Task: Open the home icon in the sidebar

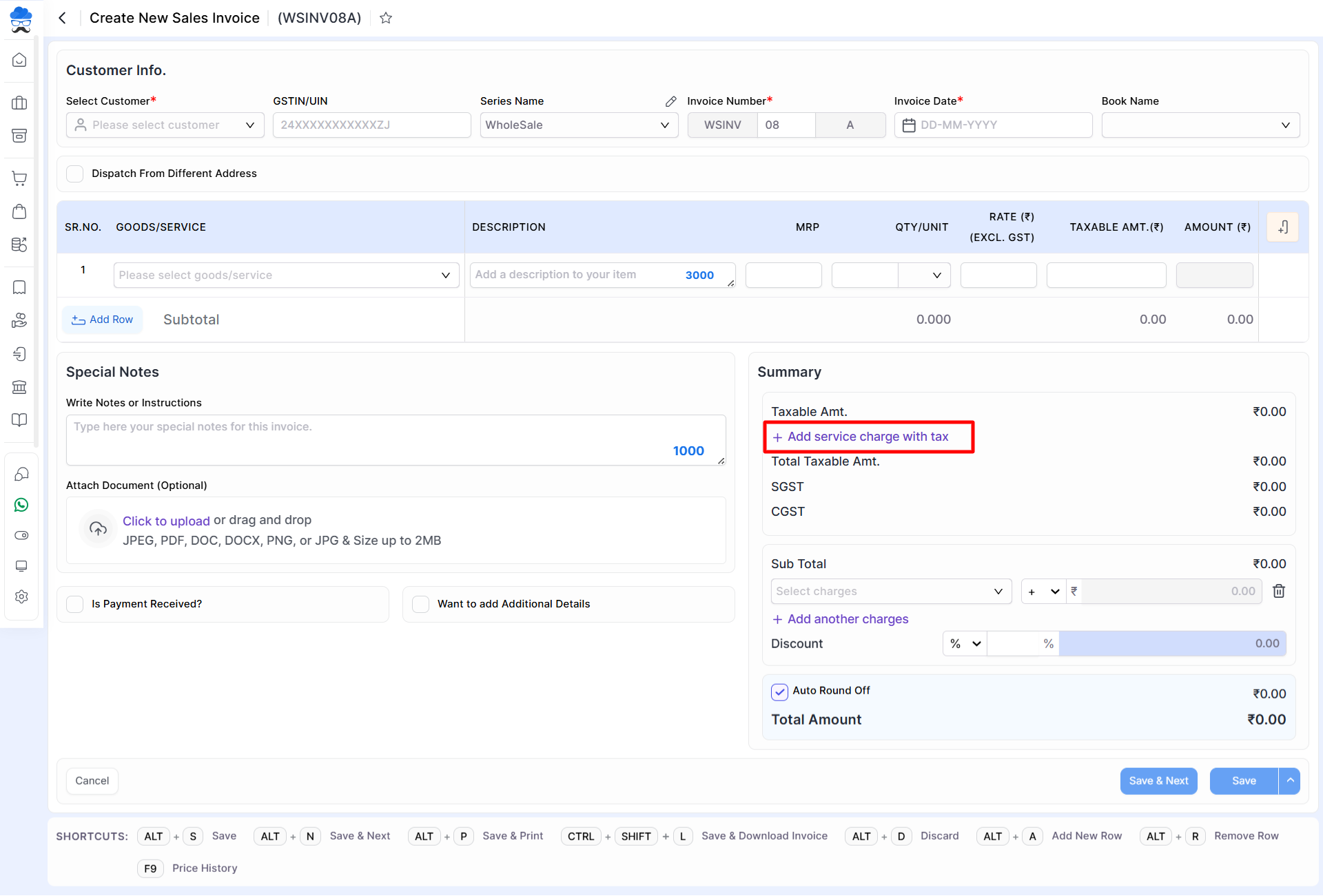Action: 20,60
